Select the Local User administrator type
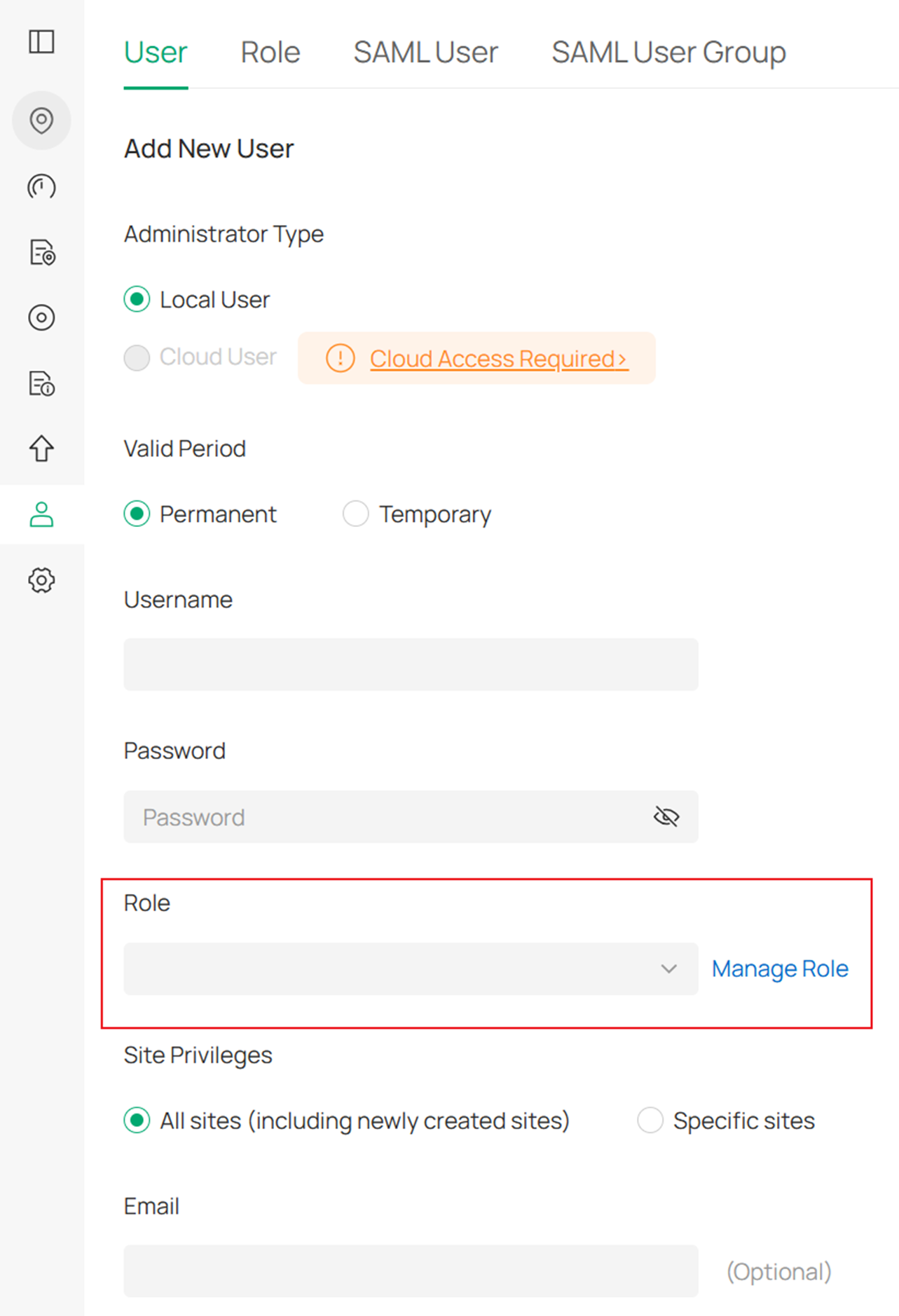 tap(137, 299)
